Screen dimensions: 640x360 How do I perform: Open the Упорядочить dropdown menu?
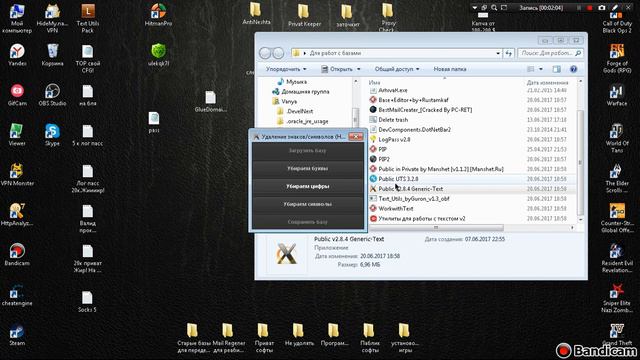coord(286,69)
